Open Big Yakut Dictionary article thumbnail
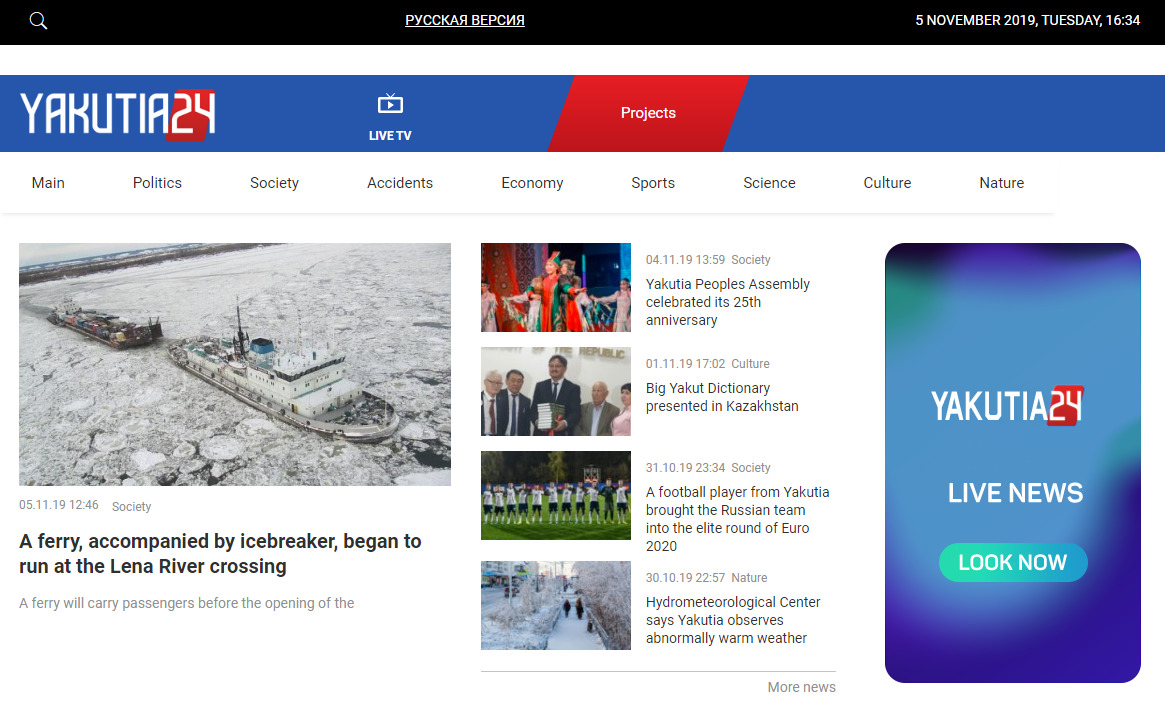1165x703 pixels. pyautogui.click(x=556, y=391)
